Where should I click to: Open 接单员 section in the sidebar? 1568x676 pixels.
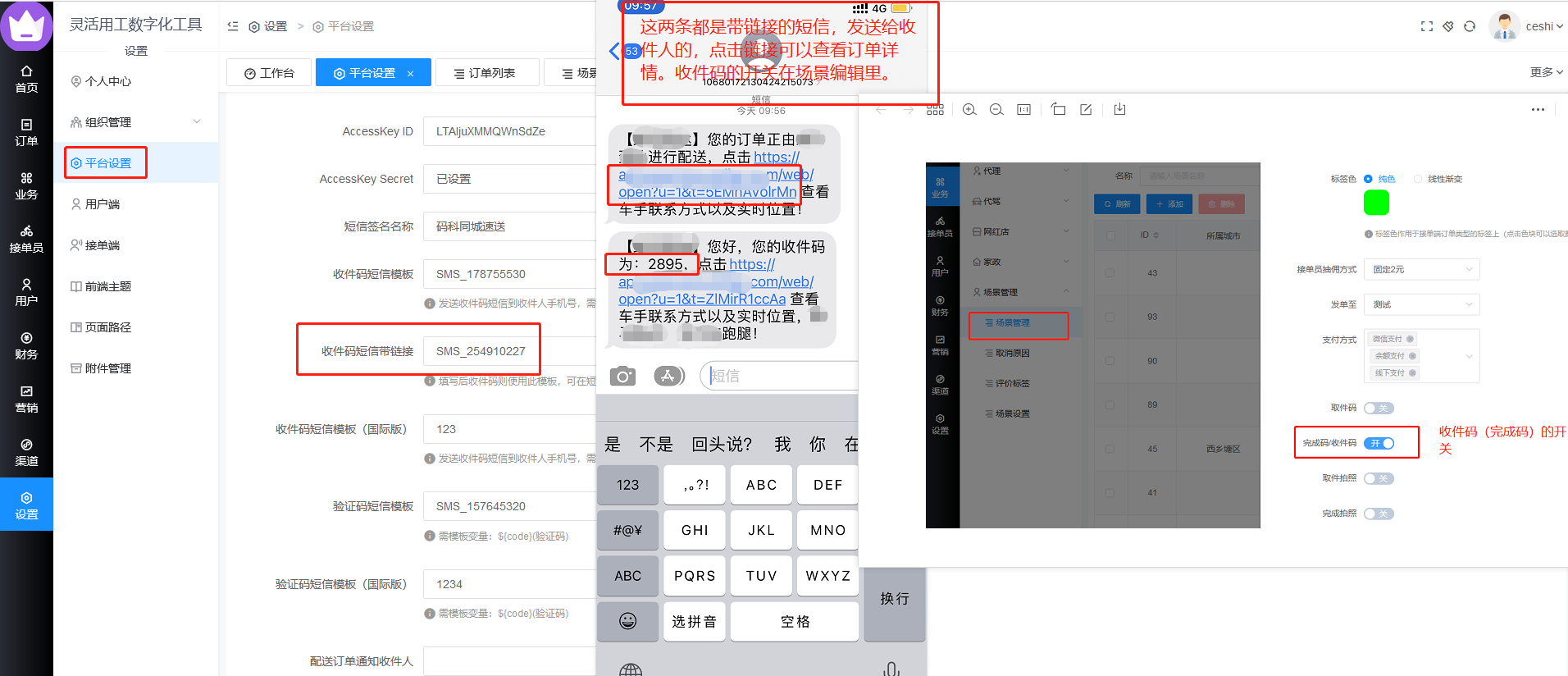(x=26, y=240)
